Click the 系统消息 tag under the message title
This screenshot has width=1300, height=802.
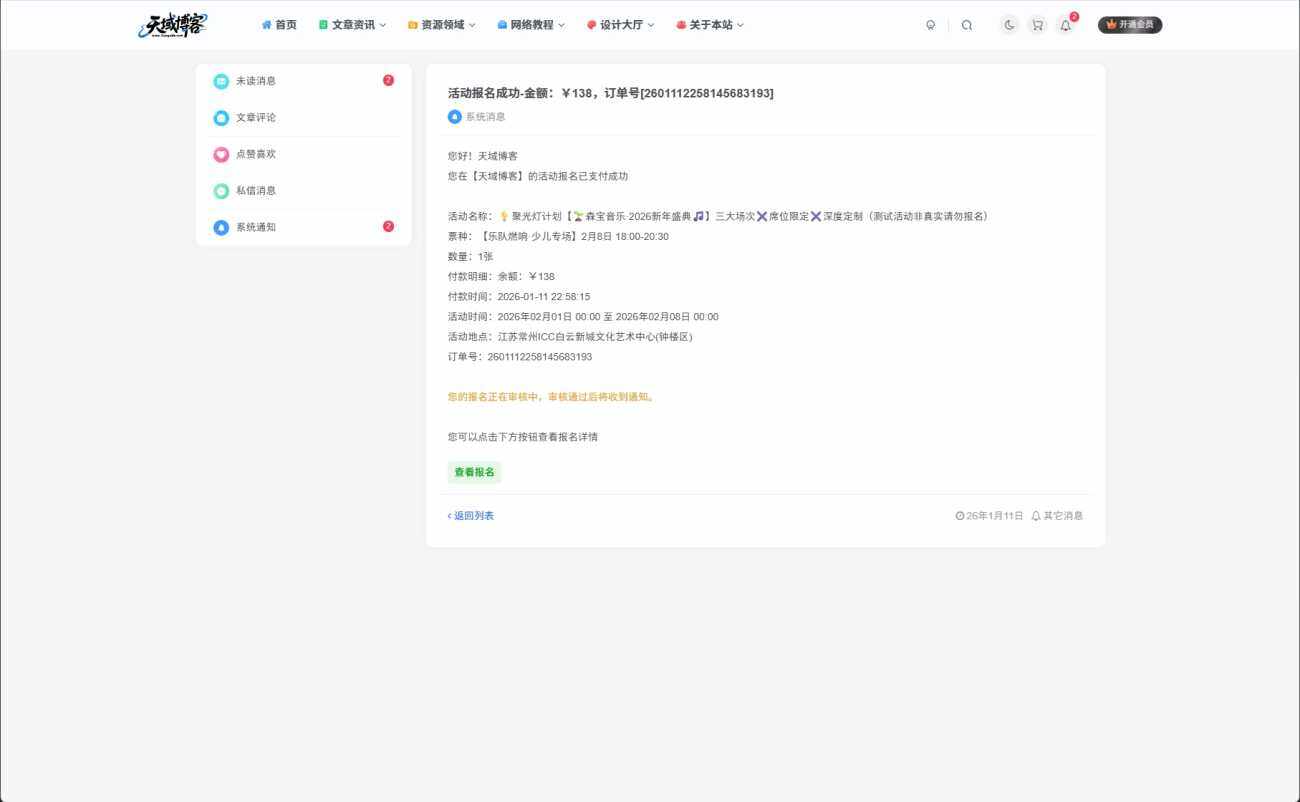click(x=478, y=117)
